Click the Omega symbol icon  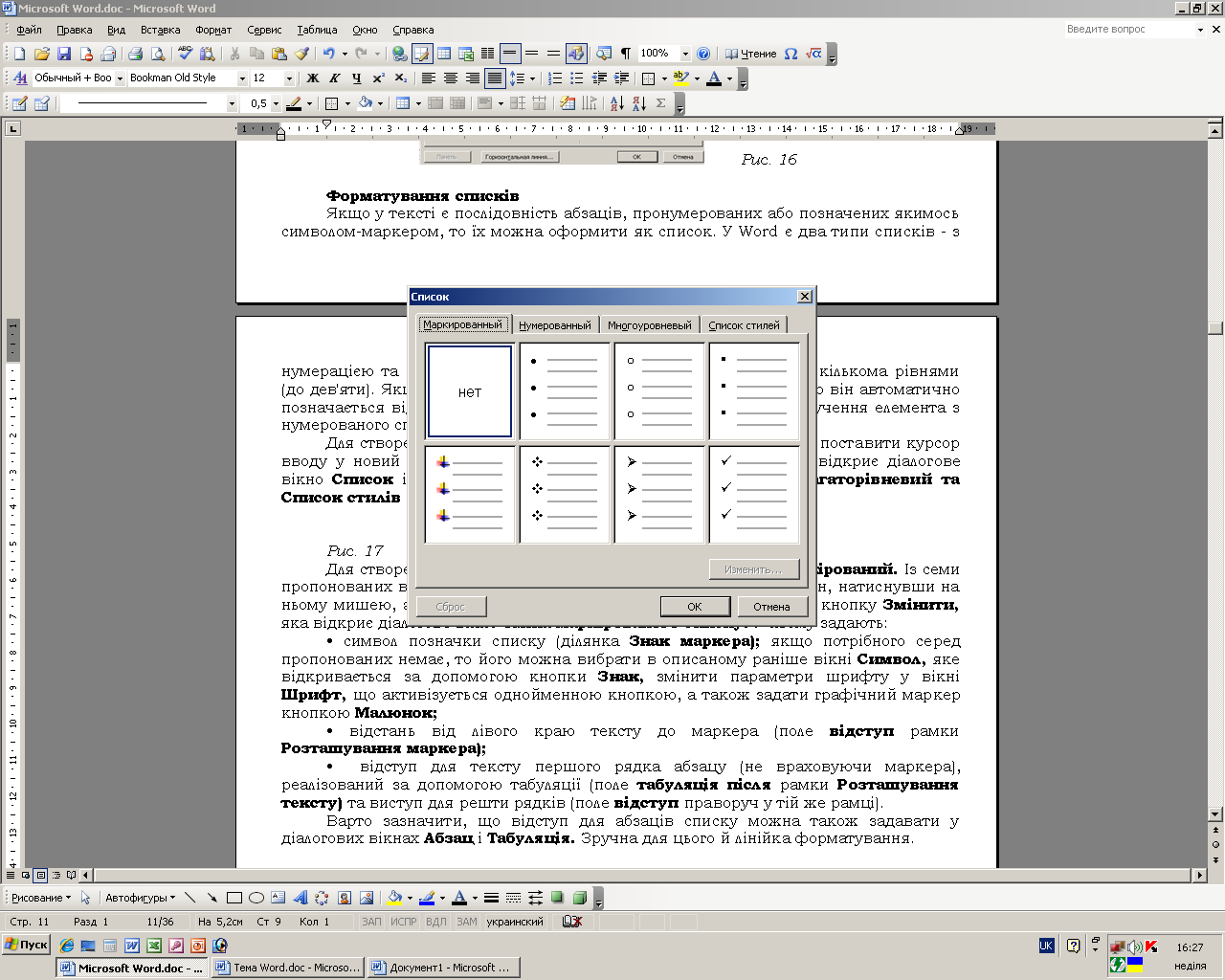[791, 54]
